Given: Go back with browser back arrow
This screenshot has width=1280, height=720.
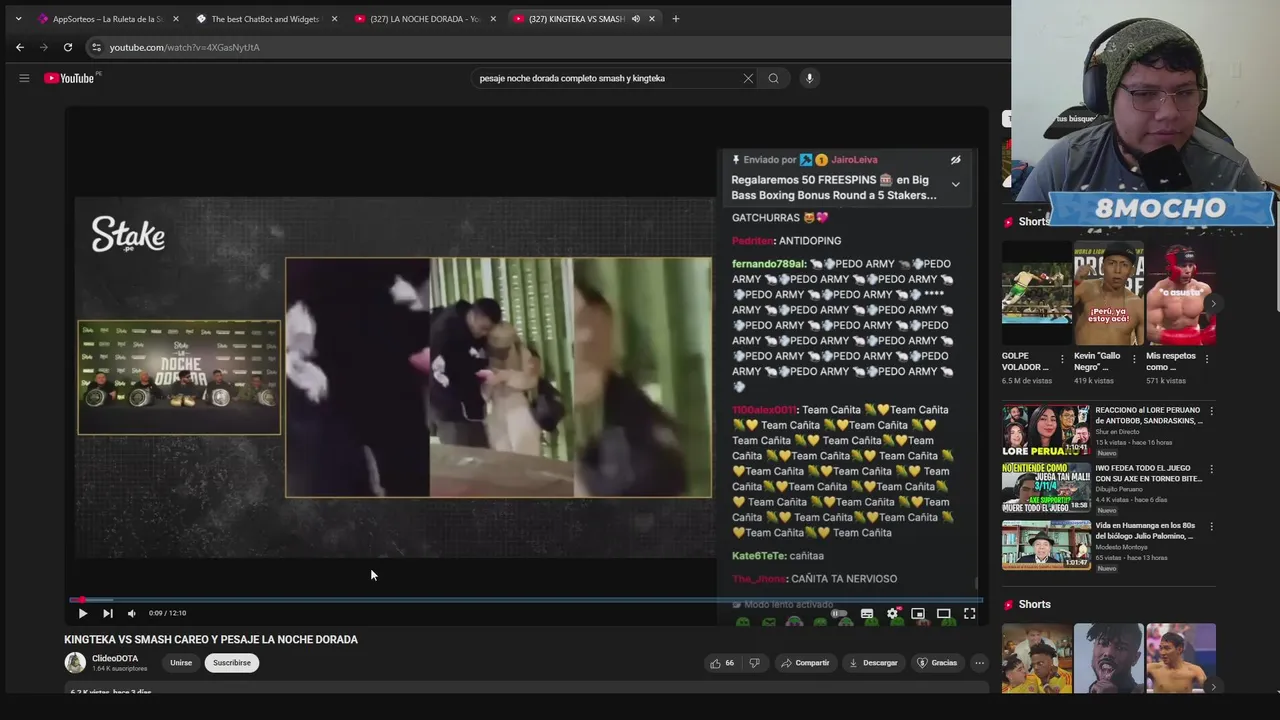Looking at the screenshot, I should 19,47.
